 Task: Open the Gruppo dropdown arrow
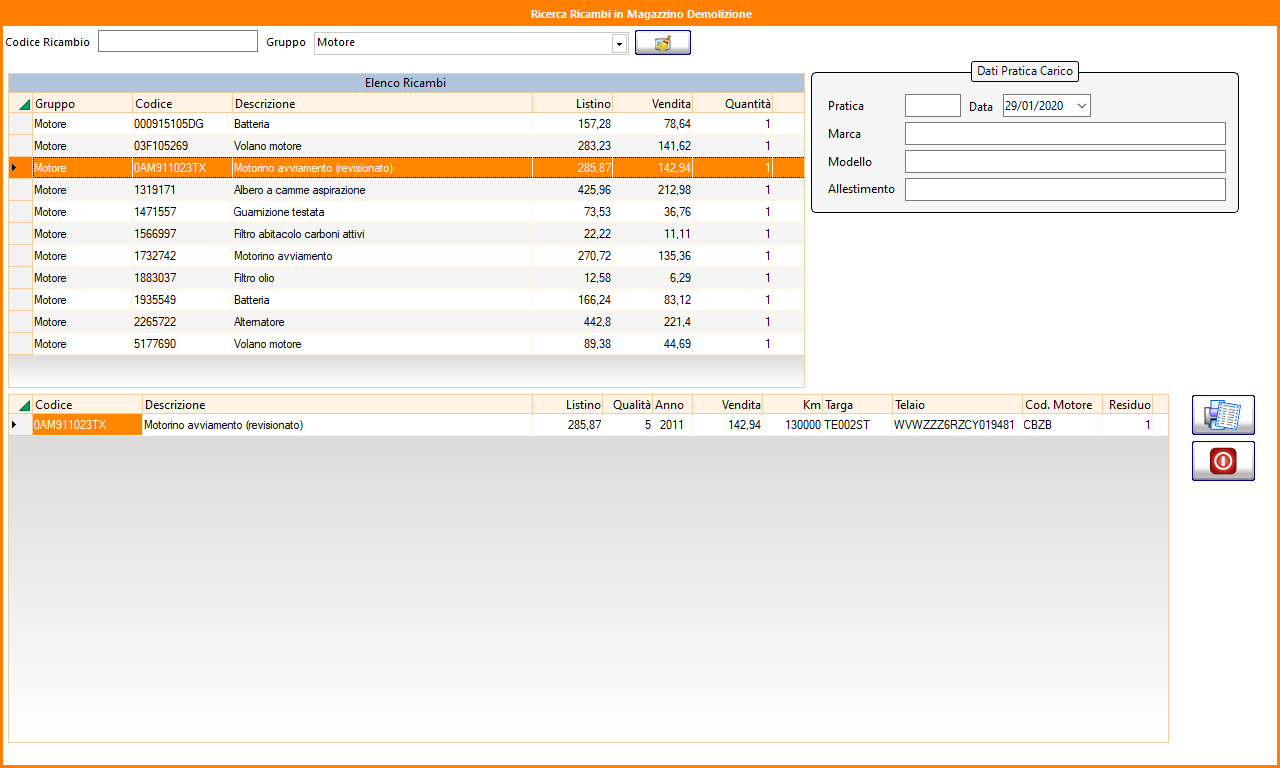point(620,43)
